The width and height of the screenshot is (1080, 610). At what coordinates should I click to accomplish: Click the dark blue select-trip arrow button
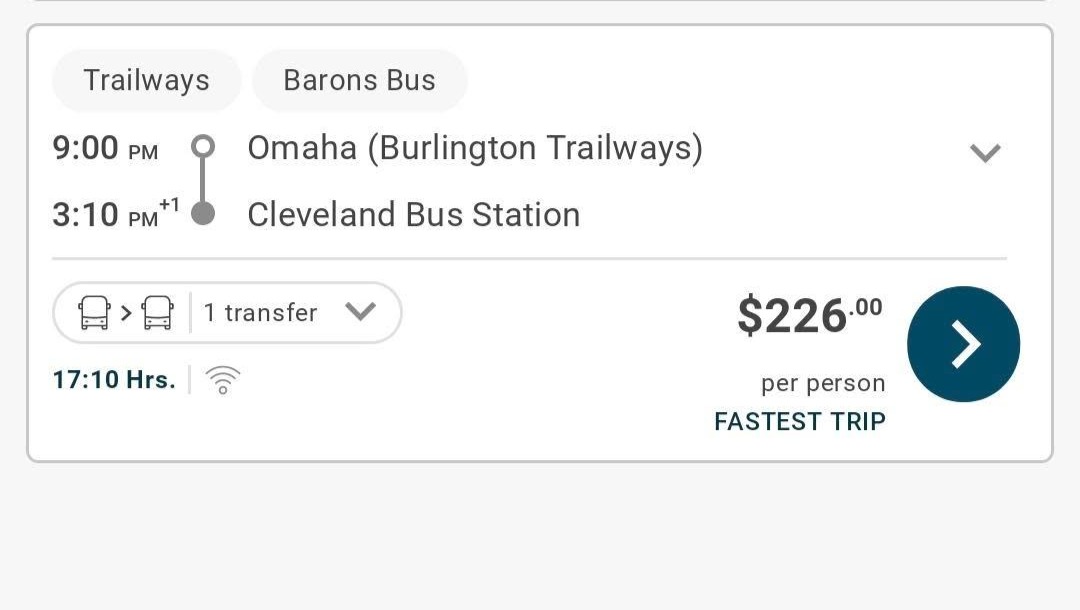point(964,344)
